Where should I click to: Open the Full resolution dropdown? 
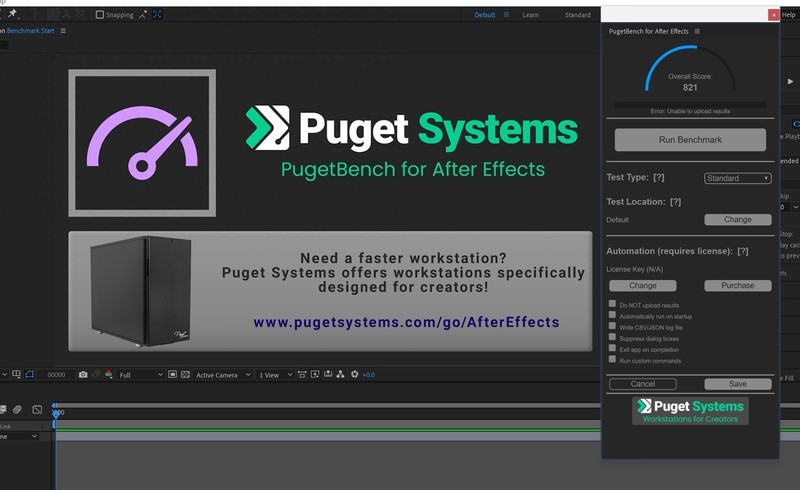[x=141, y=375]
